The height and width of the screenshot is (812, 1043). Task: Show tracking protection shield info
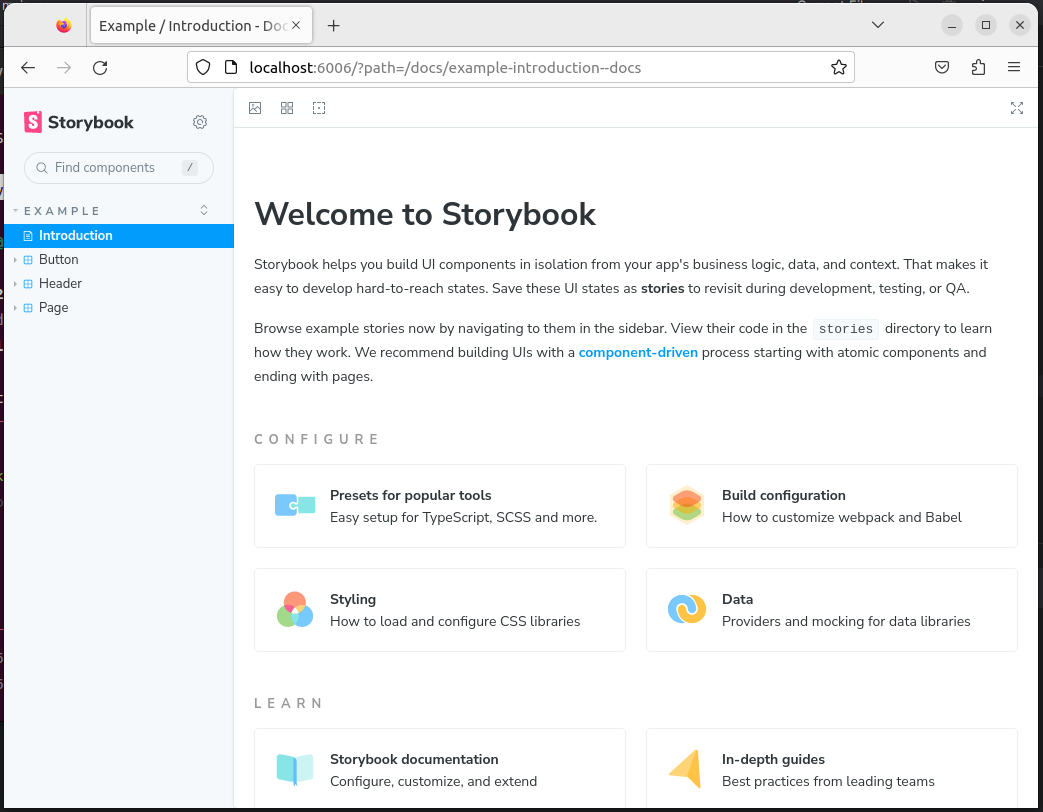[203, 67]
